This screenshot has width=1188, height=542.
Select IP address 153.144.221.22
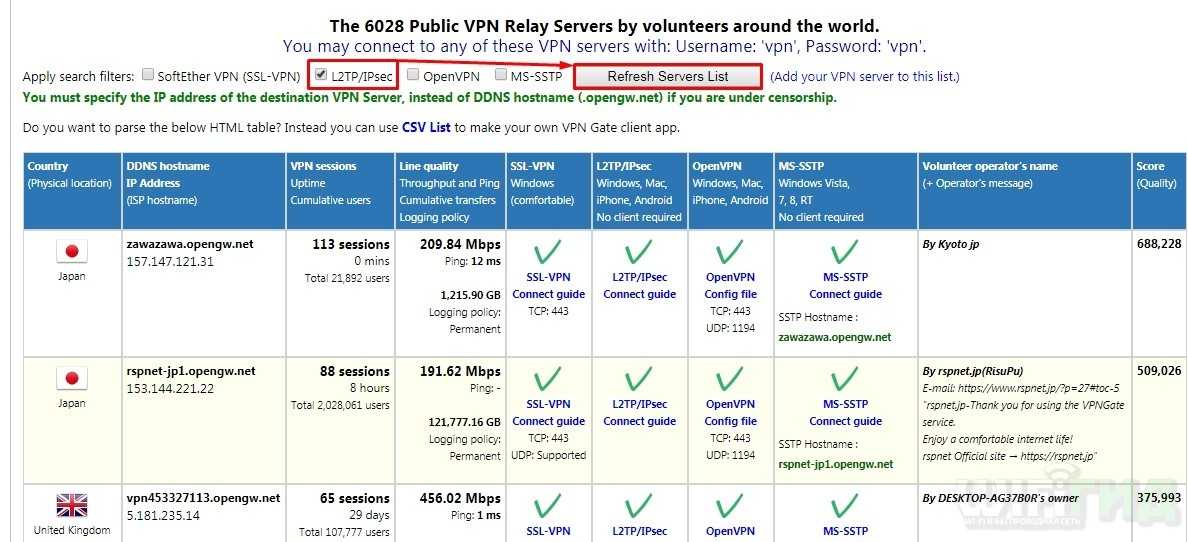(170, 388)
